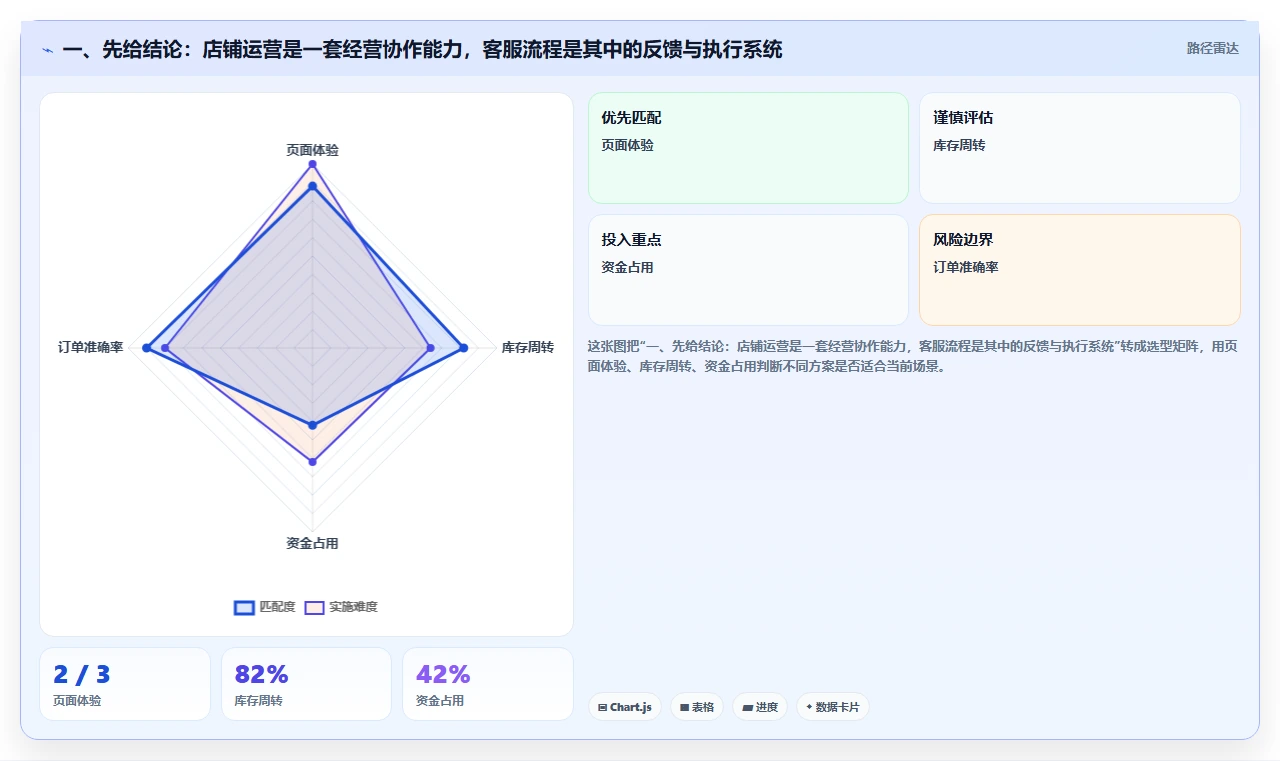Open the 投入重点 card
The image size is (1280, 761).
[748, 270]
